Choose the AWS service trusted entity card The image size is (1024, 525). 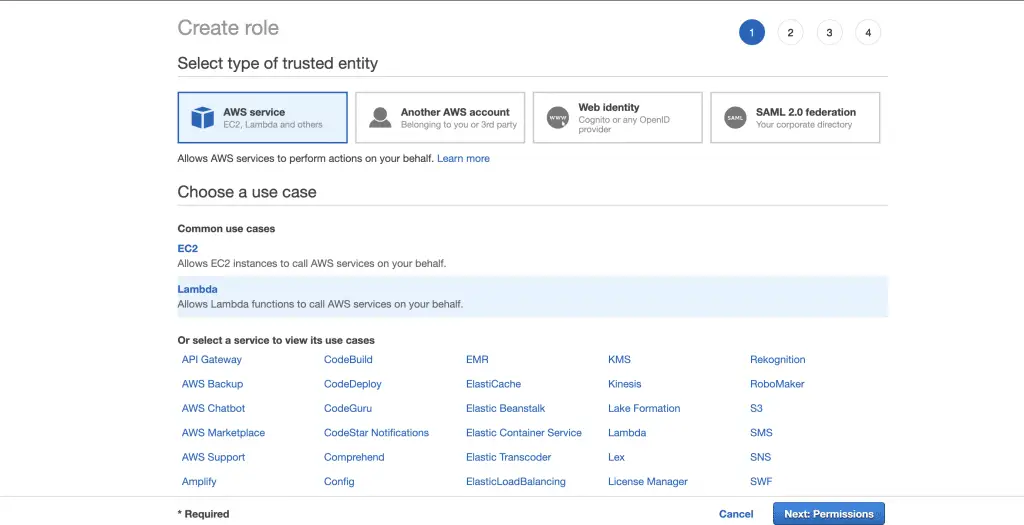[263, 118]
